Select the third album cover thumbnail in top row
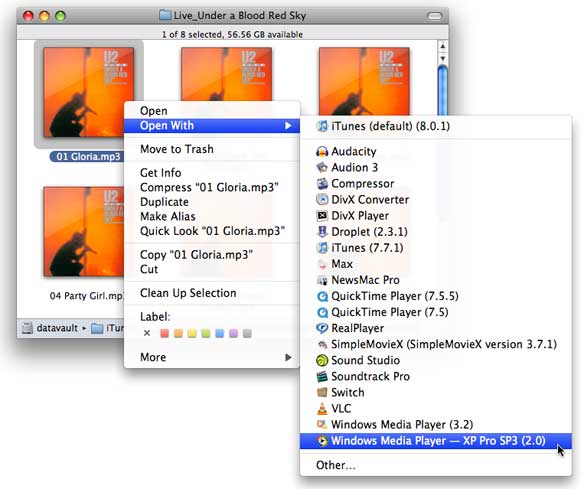The width and height of the screenshot is (584, 489). point(364,81)
